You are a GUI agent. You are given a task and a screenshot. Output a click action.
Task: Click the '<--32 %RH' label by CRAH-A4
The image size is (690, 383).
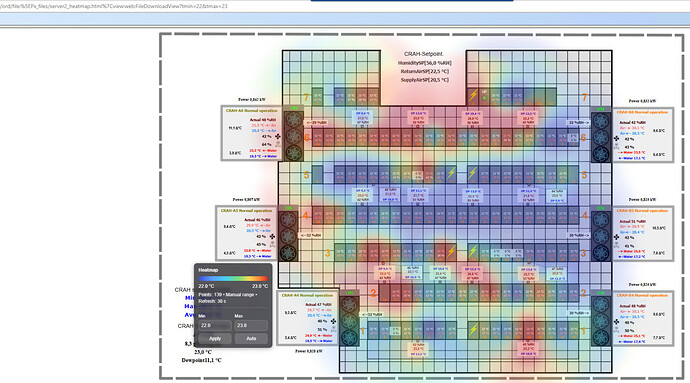[x=372, y=315]
